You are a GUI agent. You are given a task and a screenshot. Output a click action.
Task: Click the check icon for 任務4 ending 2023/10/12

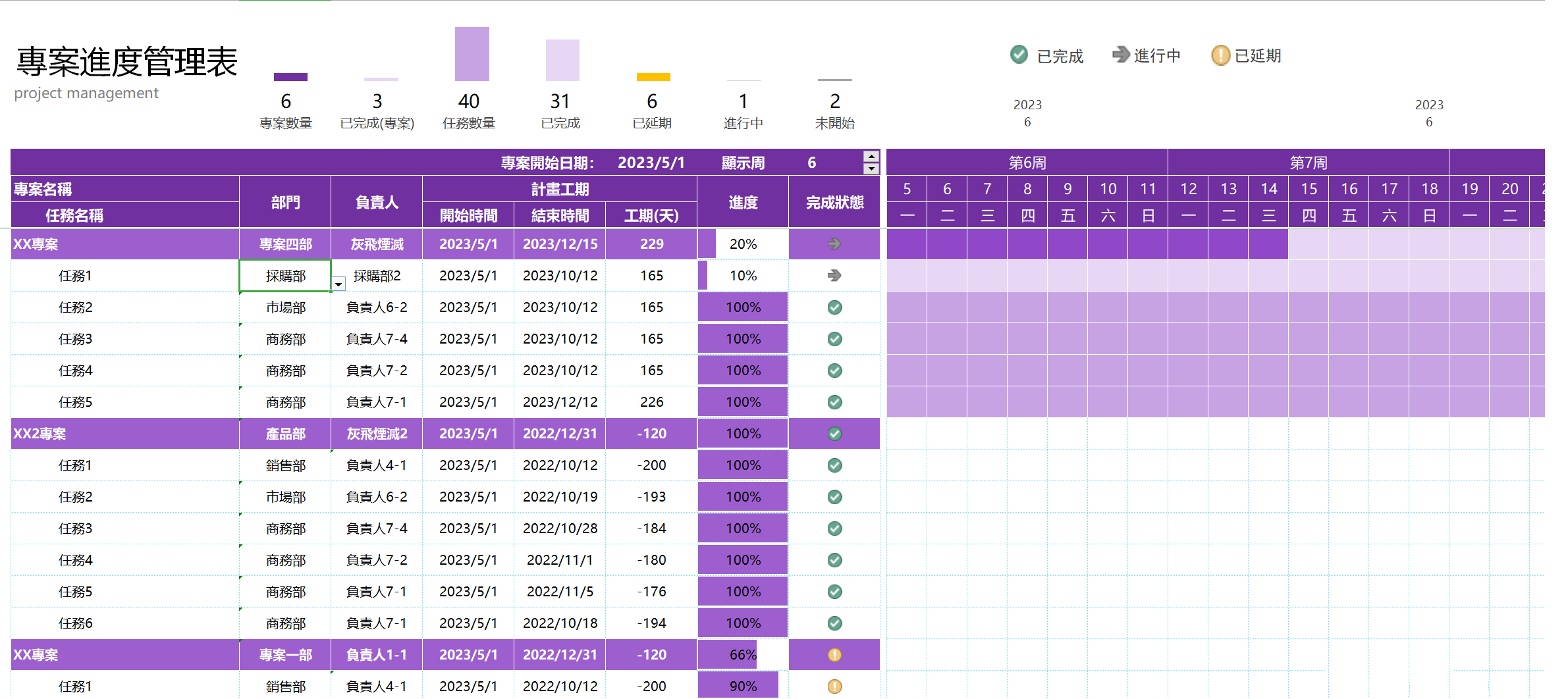834,371
